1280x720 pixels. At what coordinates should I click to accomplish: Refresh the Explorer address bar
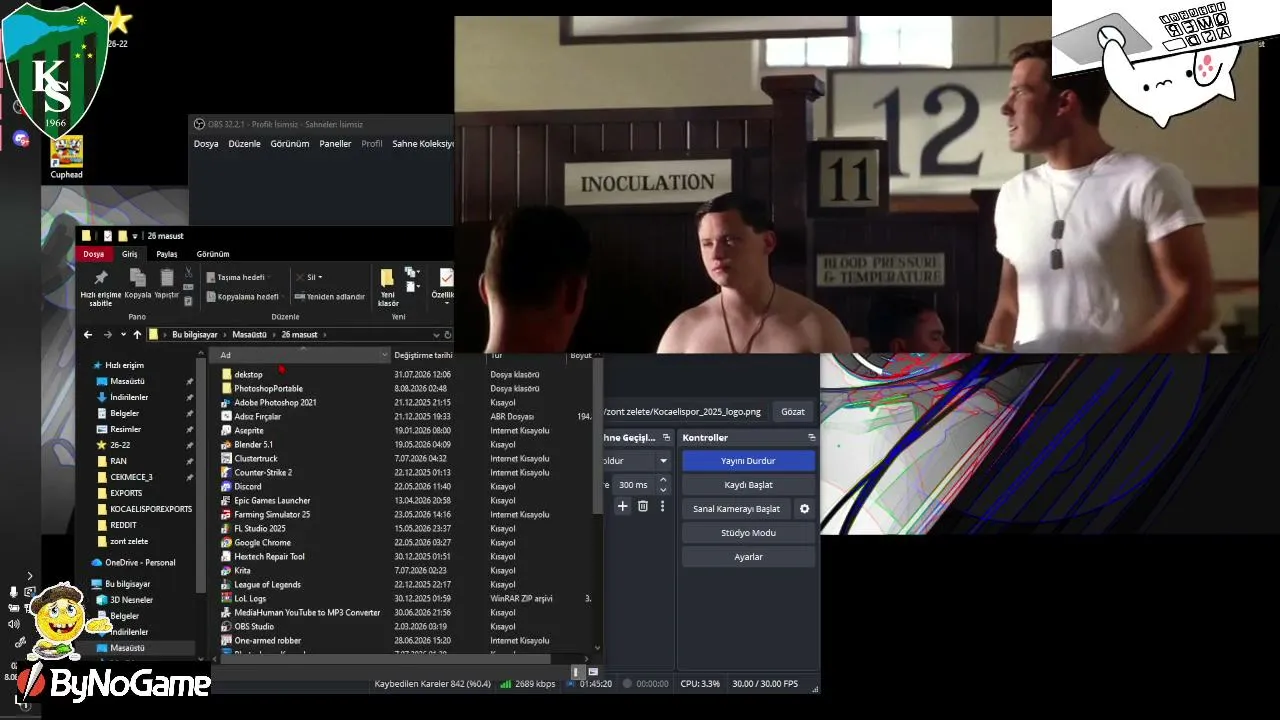coord(448,335)
